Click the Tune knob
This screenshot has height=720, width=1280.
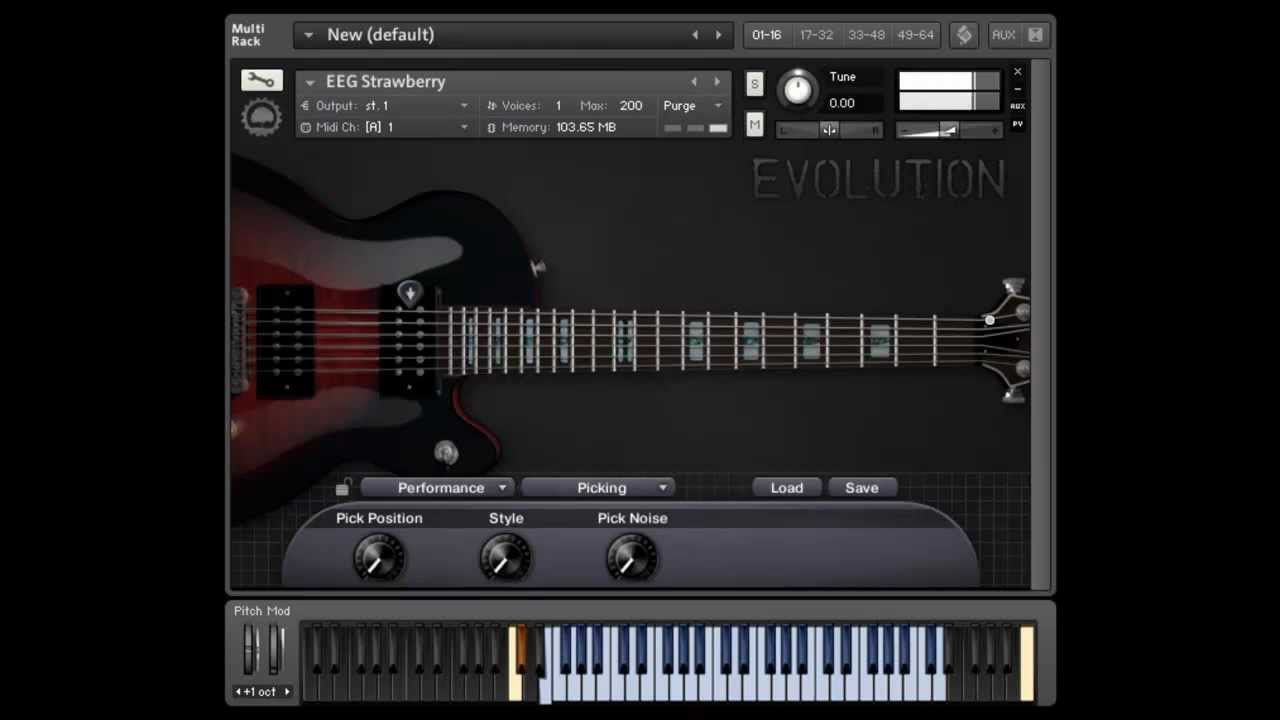coord(797,89)
